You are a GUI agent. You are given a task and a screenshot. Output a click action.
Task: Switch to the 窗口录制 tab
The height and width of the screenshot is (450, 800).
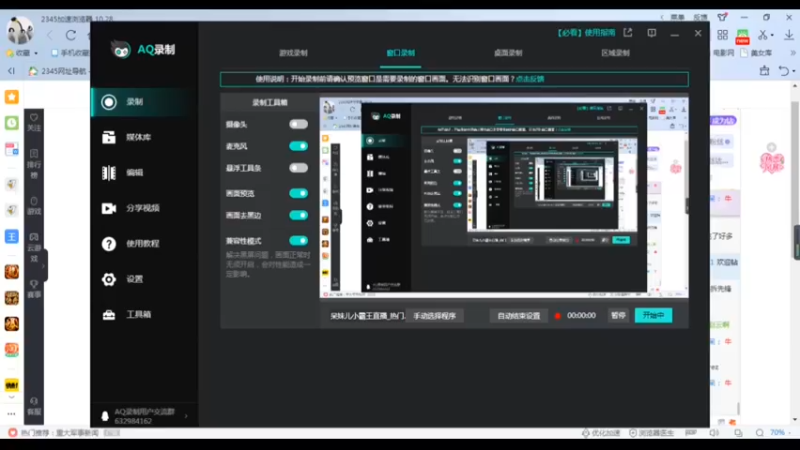pos(401,53)
